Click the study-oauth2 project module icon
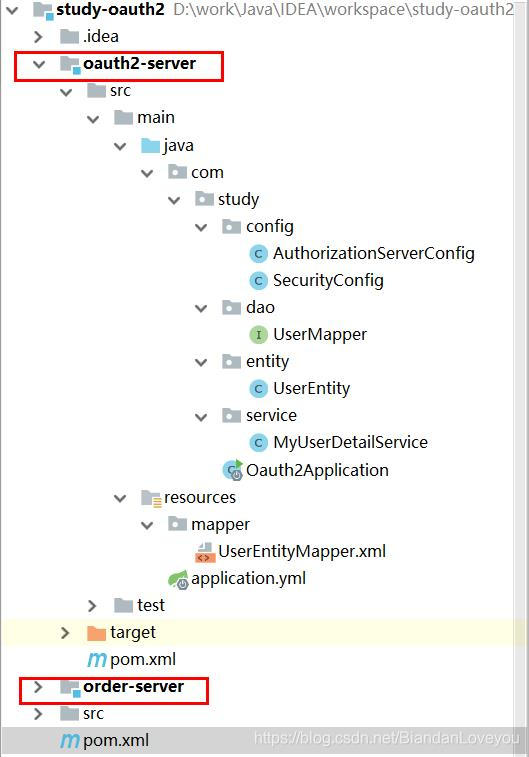Image resolution: width=529 pixels, height=757 pixels. coord(42,10)
